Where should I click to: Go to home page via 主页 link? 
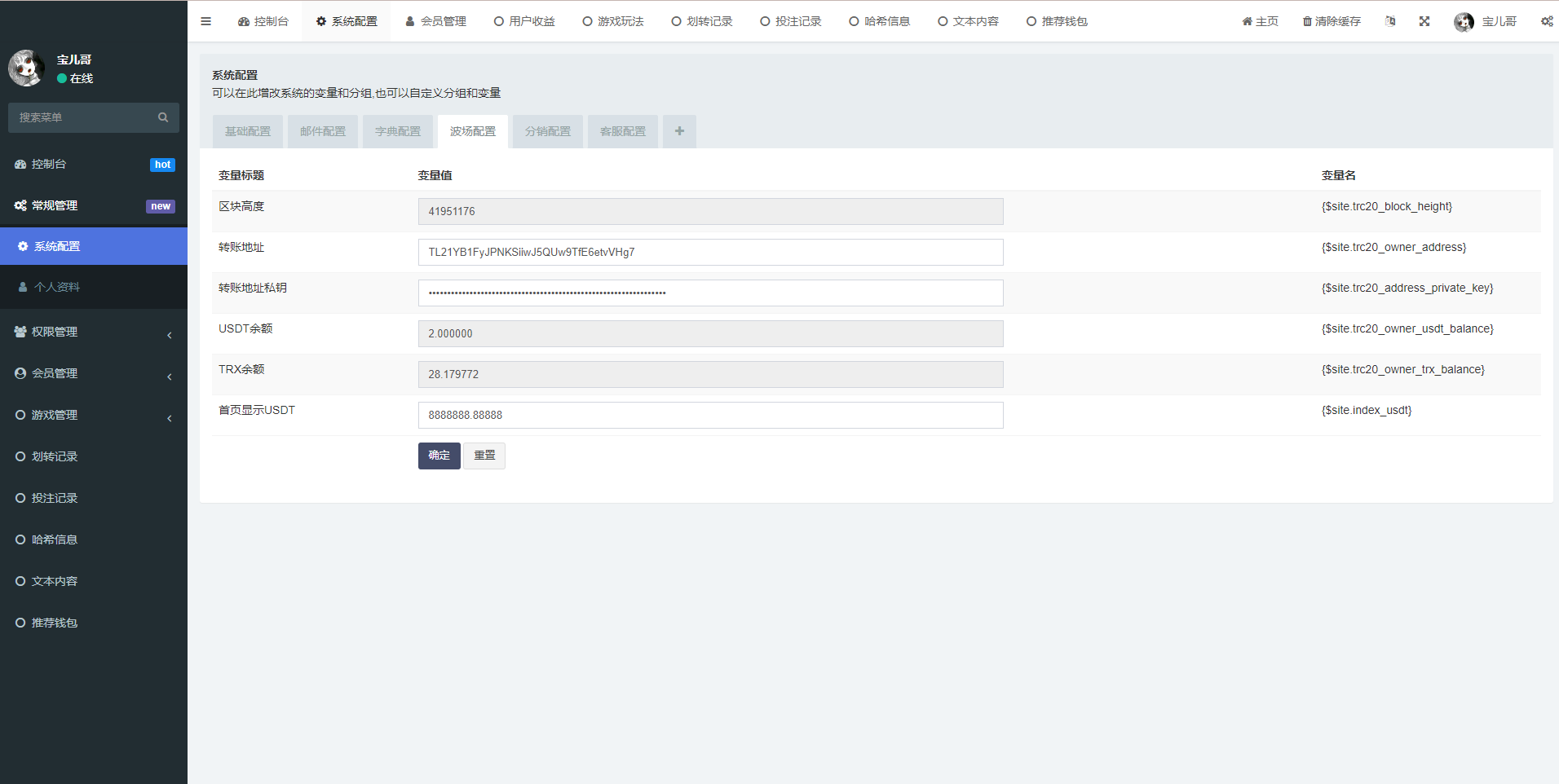1260,21
